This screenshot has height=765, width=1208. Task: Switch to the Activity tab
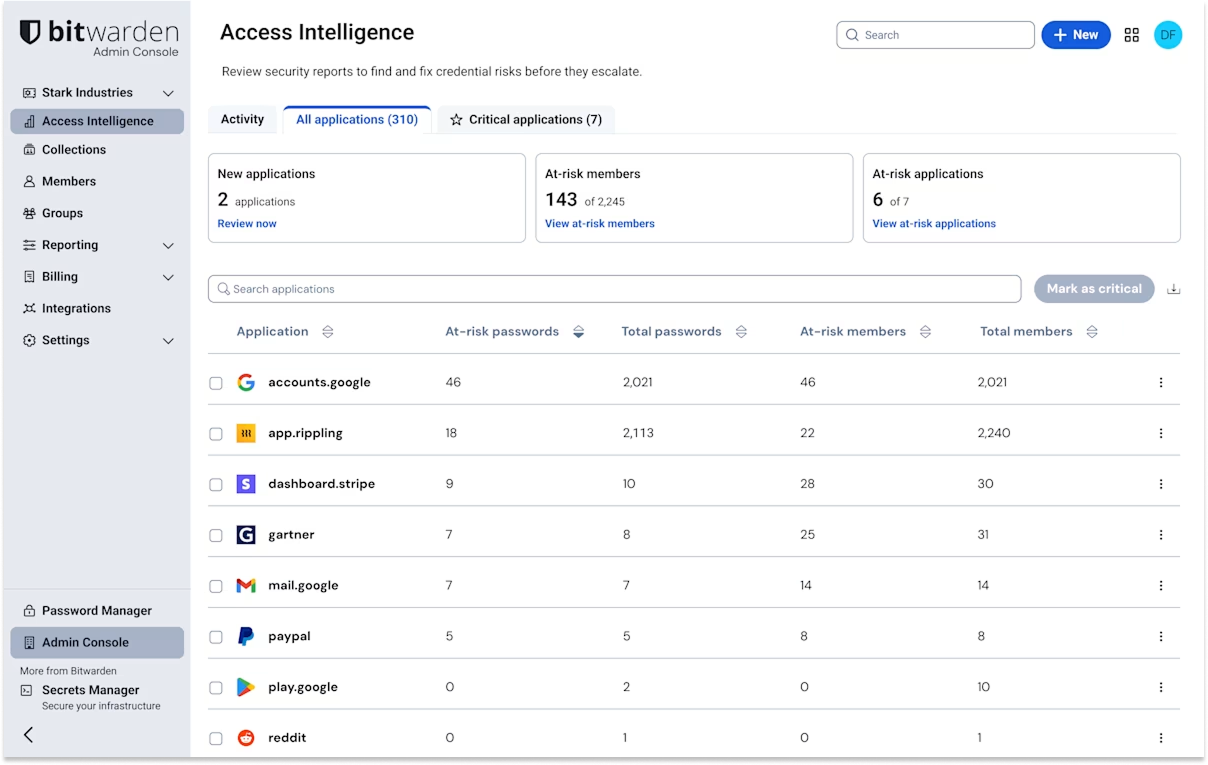242,119
